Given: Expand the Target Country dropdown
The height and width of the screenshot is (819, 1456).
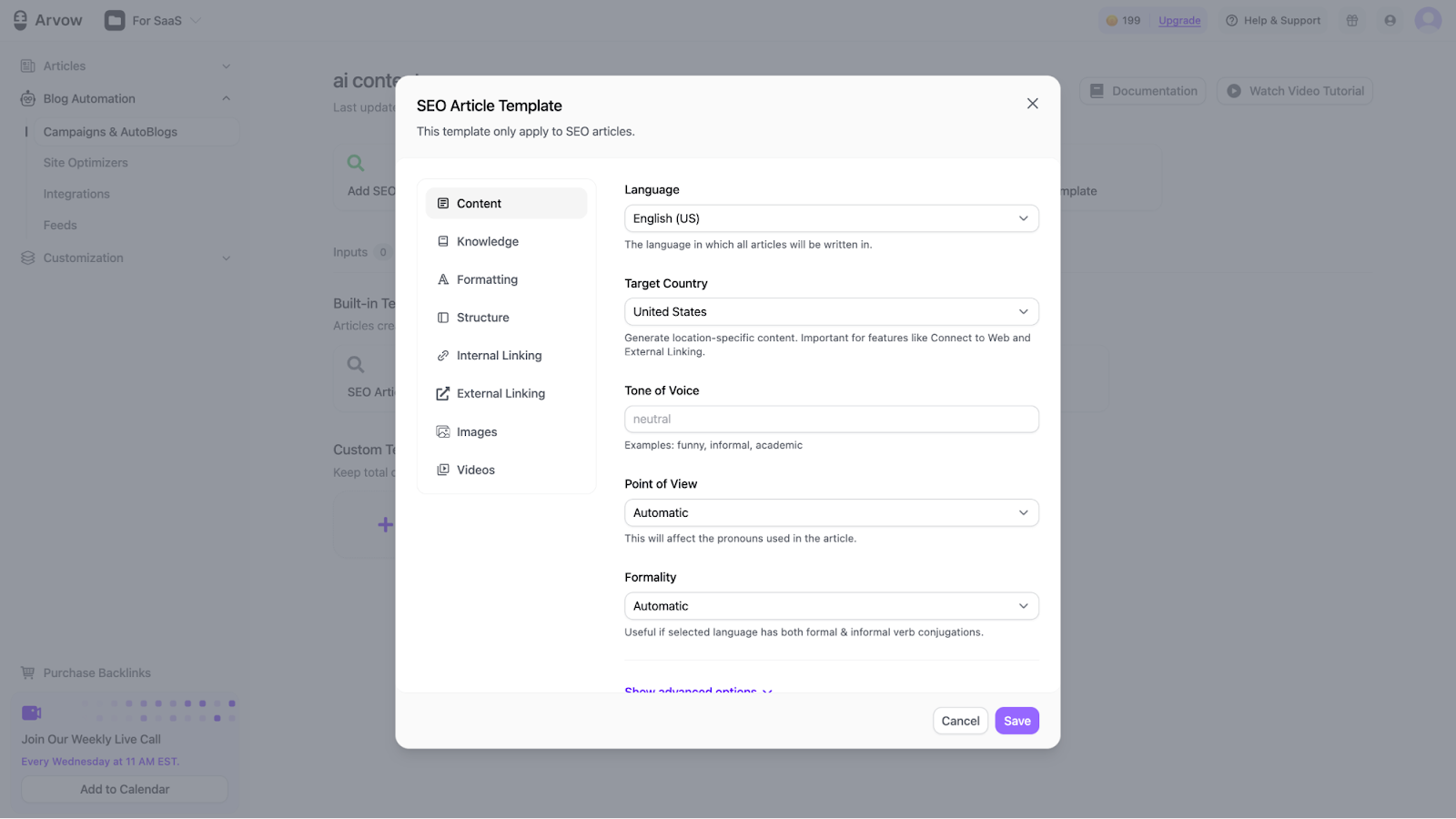Looking at the screenshot, I should click(830, 311).
